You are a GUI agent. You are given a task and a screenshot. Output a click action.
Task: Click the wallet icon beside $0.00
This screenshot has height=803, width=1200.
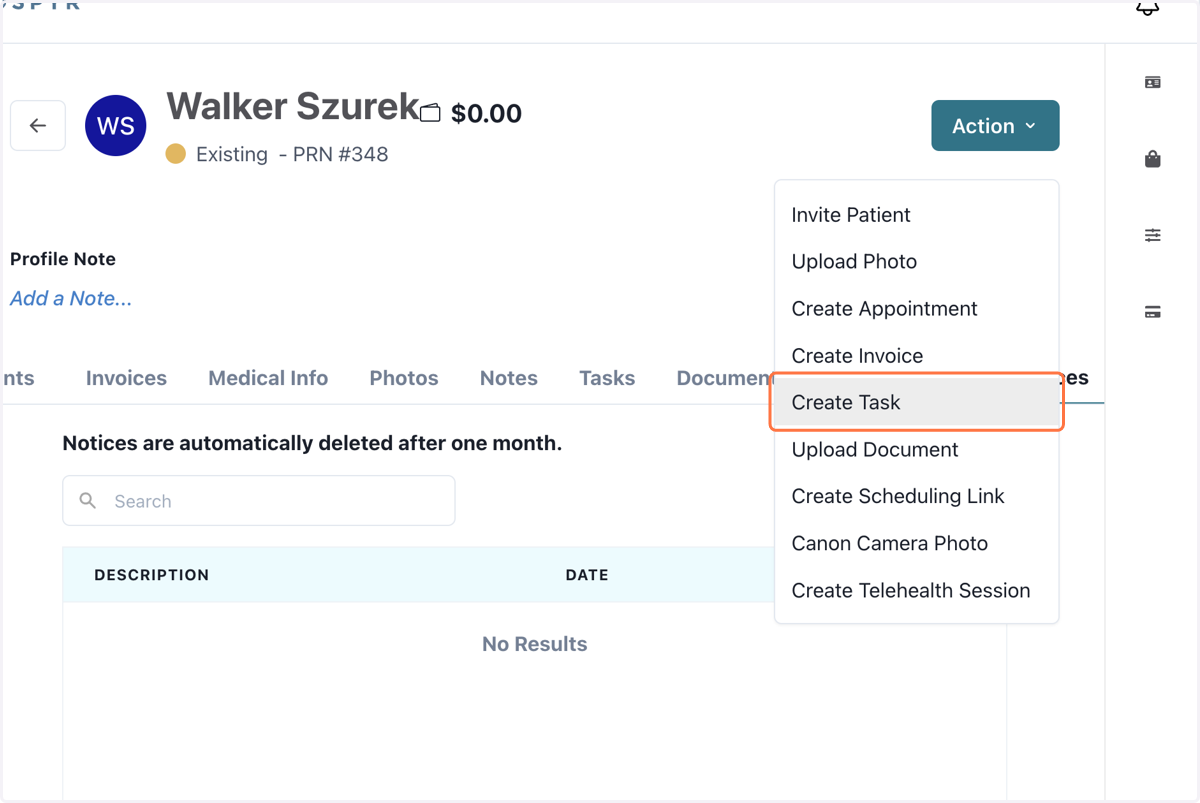pos(430,113)
